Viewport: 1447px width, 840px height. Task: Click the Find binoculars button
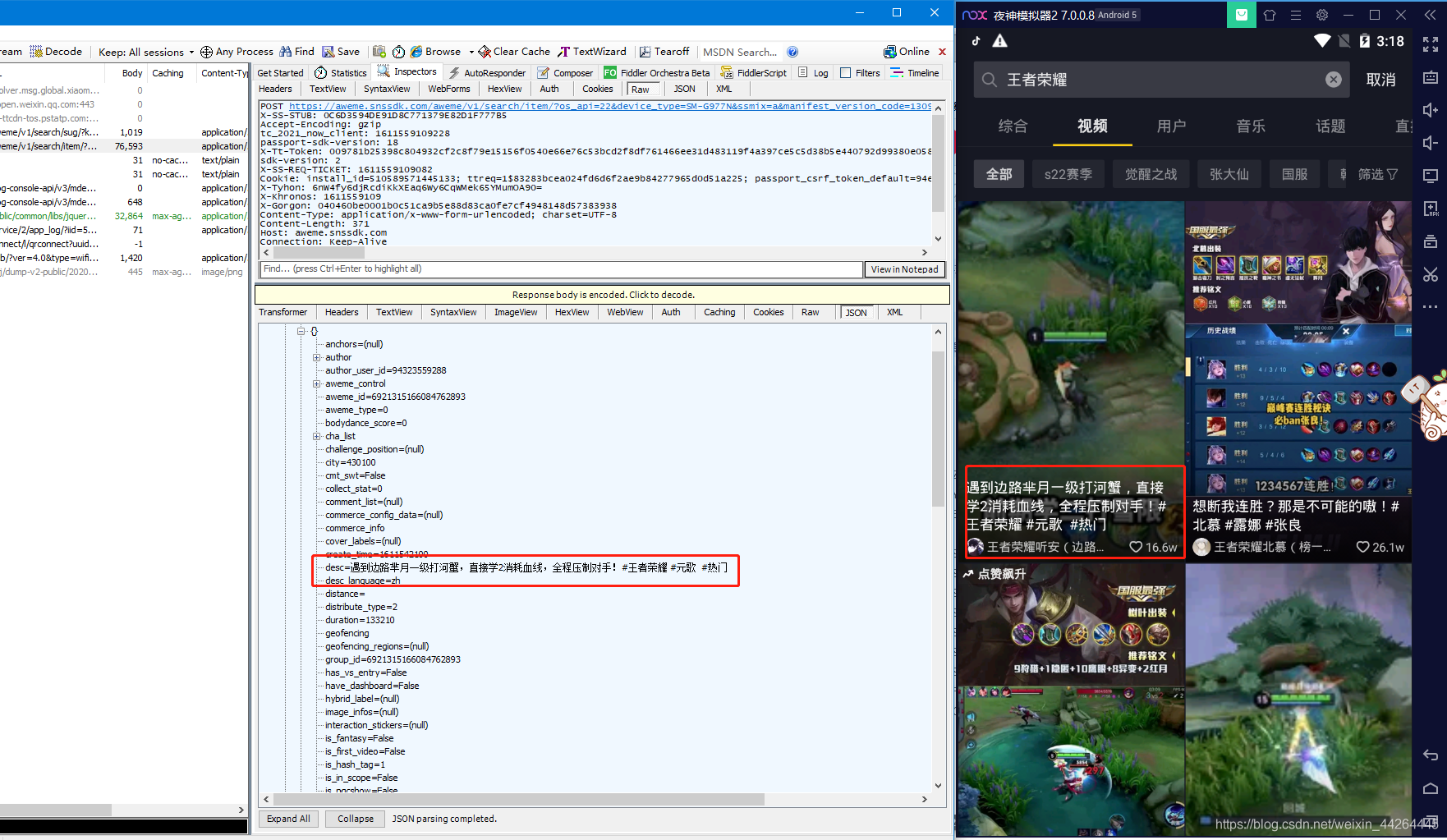tap(296, 52)
